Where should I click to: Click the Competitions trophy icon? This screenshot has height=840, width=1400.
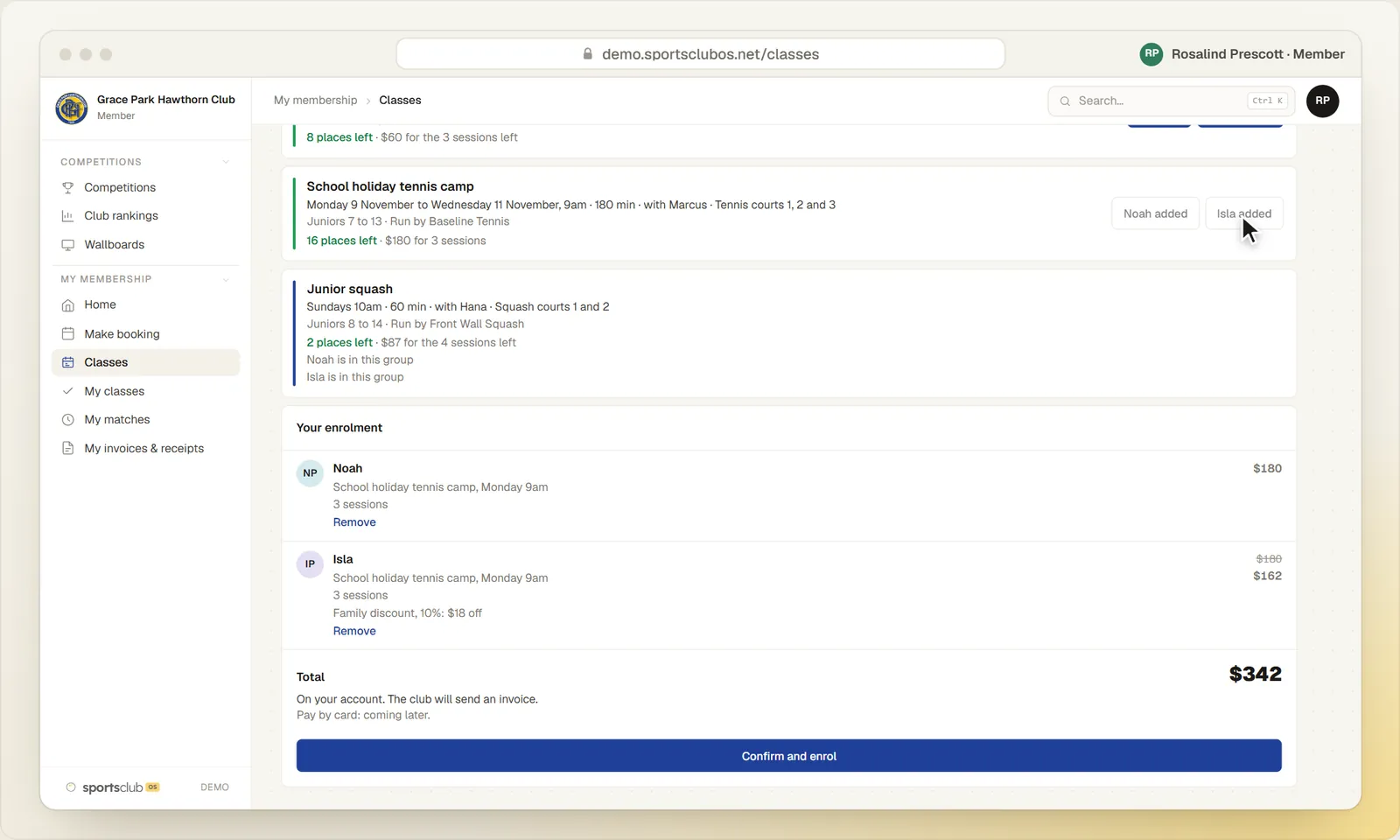click(x=67, y=187)
